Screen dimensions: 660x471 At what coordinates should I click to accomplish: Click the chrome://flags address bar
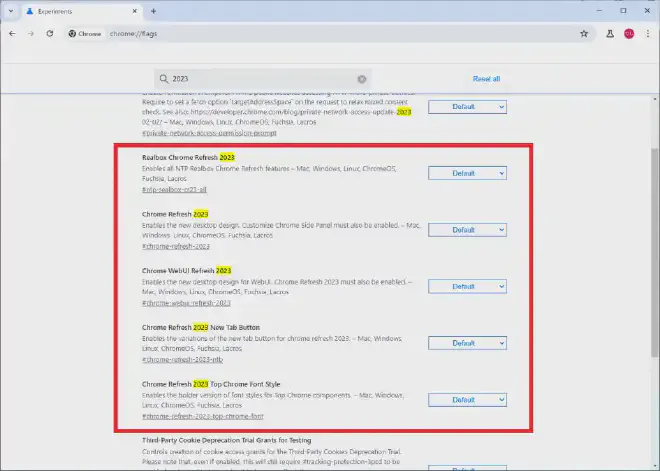[330, 34]
